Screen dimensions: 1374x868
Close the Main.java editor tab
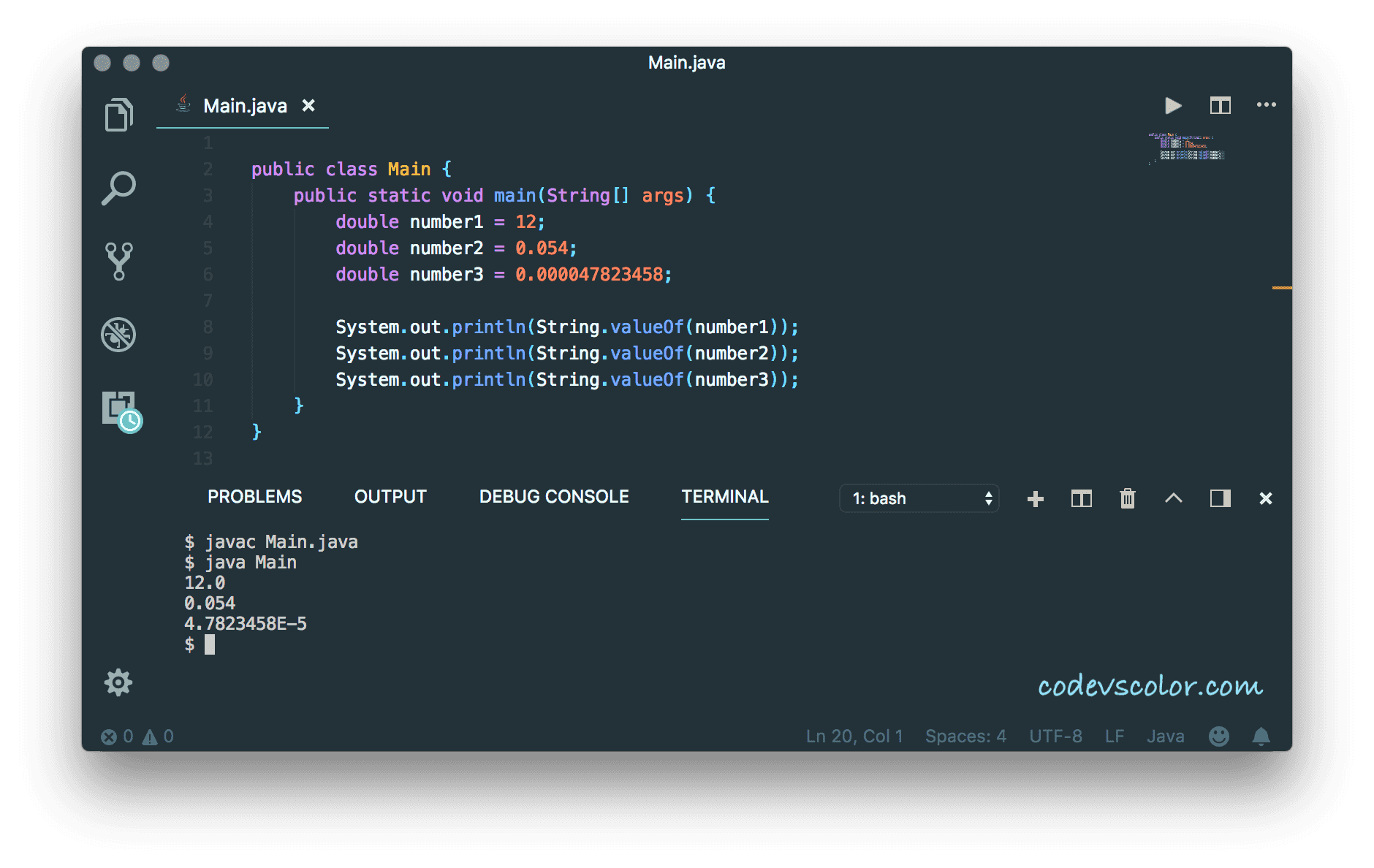[309, 106]
